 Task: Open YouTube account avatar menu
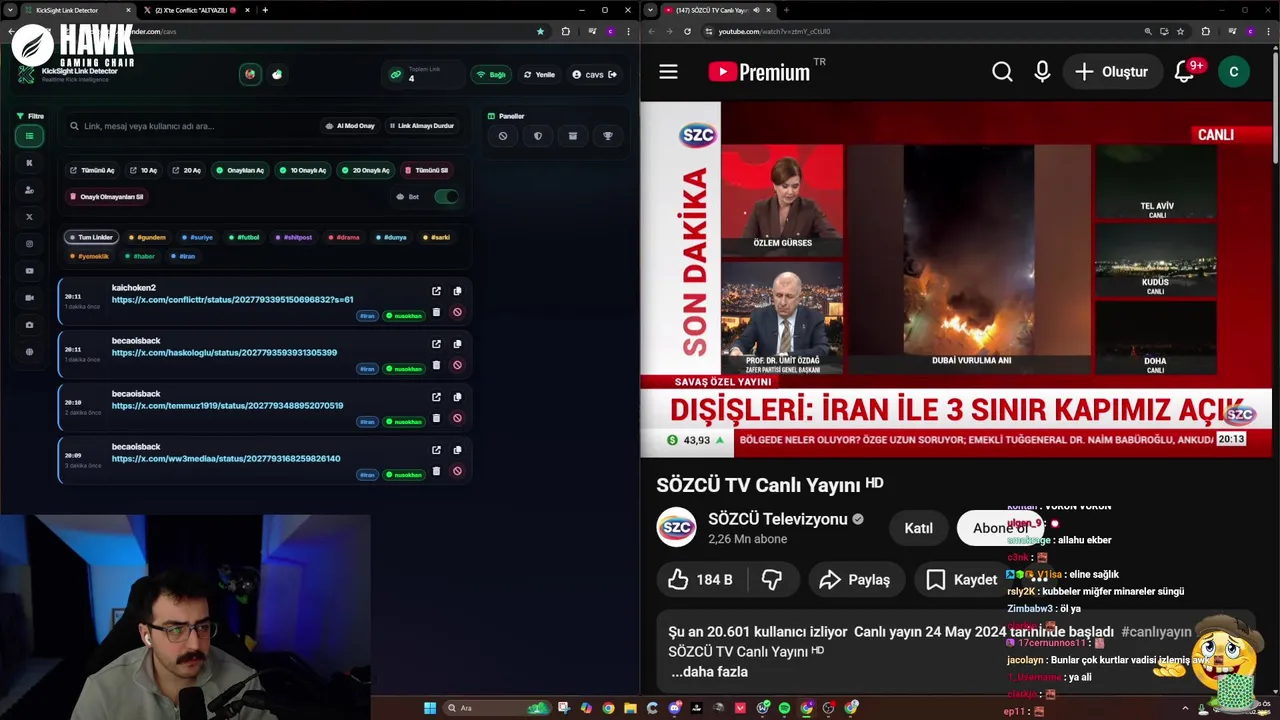(x=1233, y=72)
